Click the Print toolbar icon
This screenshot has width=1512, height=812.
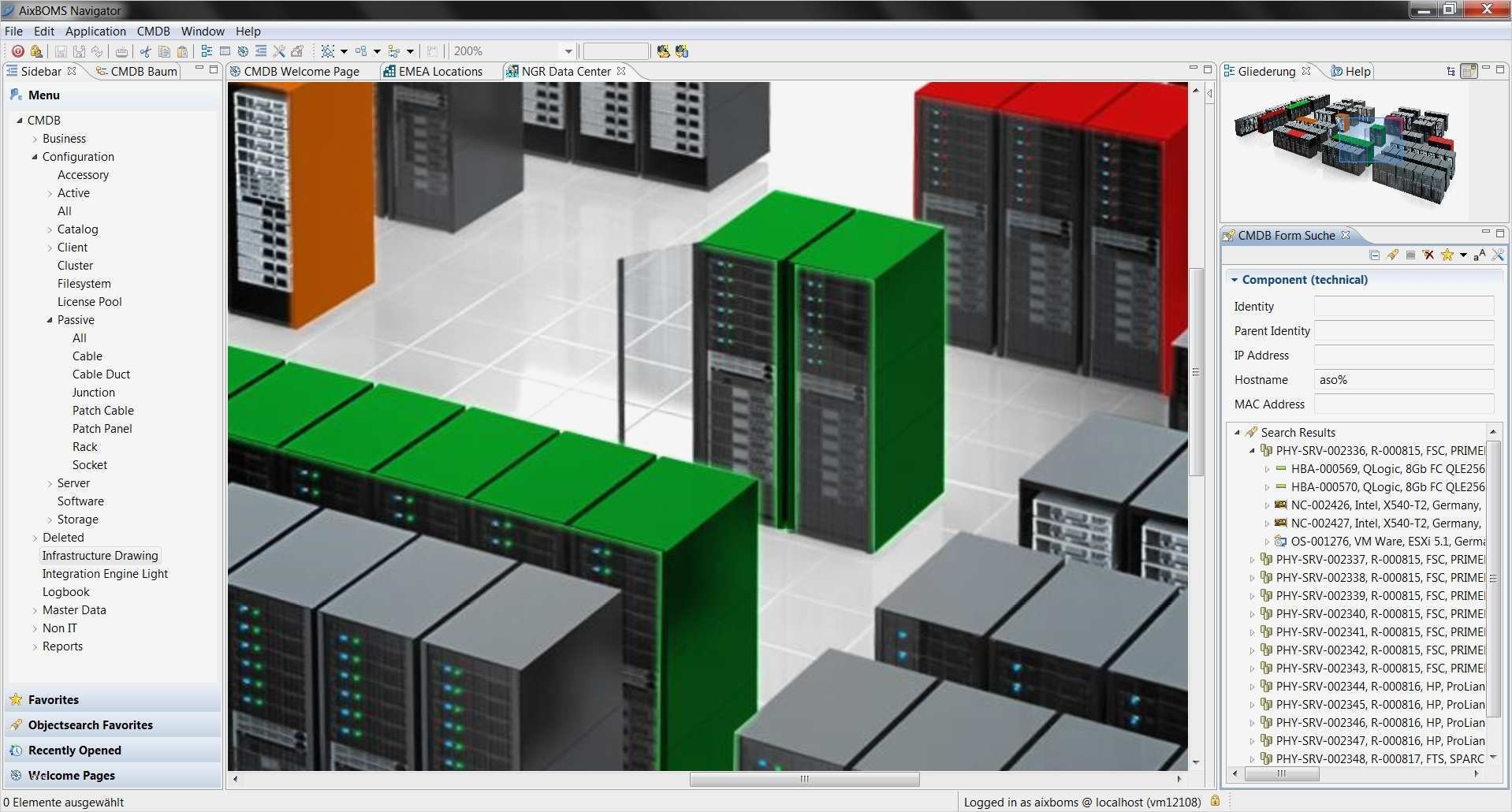[121, 51]
